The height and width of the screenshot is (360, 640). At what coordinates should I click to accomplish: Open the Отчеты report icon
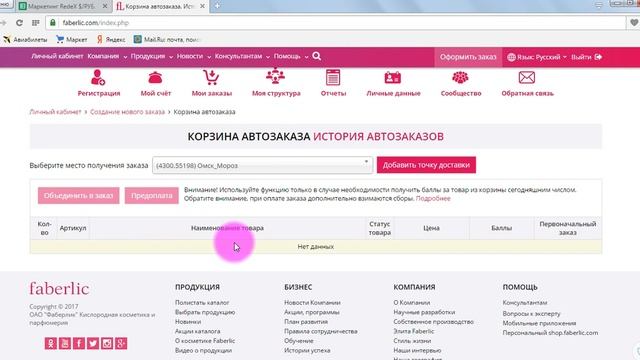(x=333, y=77)
